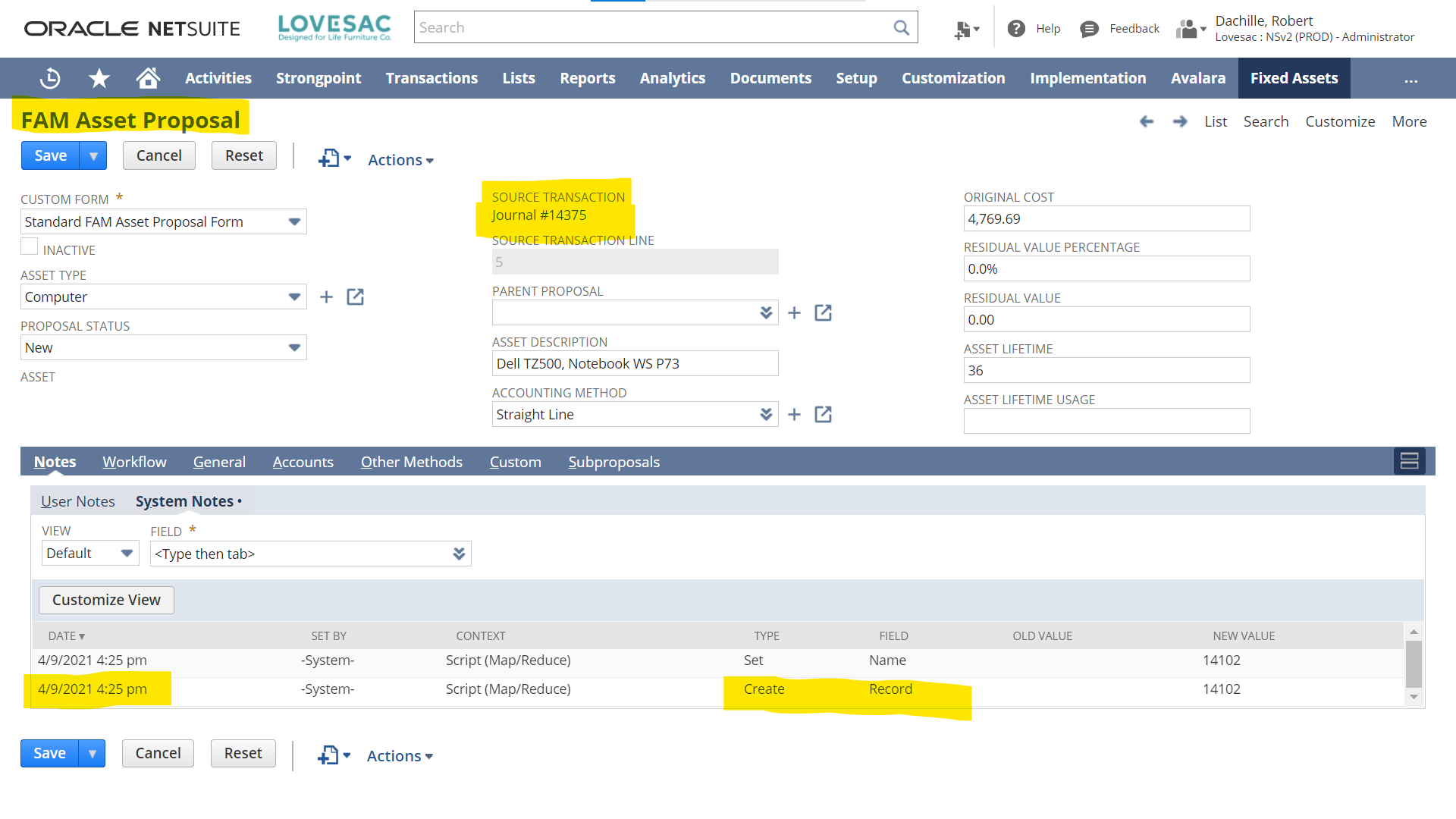
Task: Open the Shortcuts star icon
Action: tap(99, 78)
